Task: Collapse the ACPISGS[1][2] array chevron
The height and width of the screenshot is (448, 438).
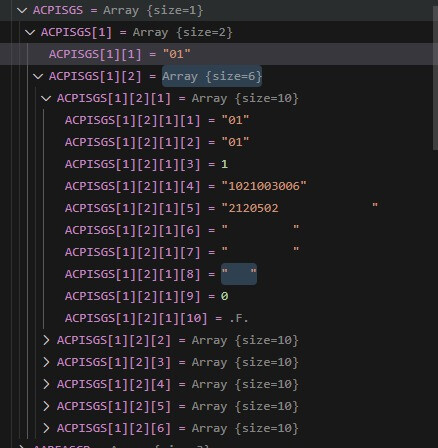Action: coord(38,76)
